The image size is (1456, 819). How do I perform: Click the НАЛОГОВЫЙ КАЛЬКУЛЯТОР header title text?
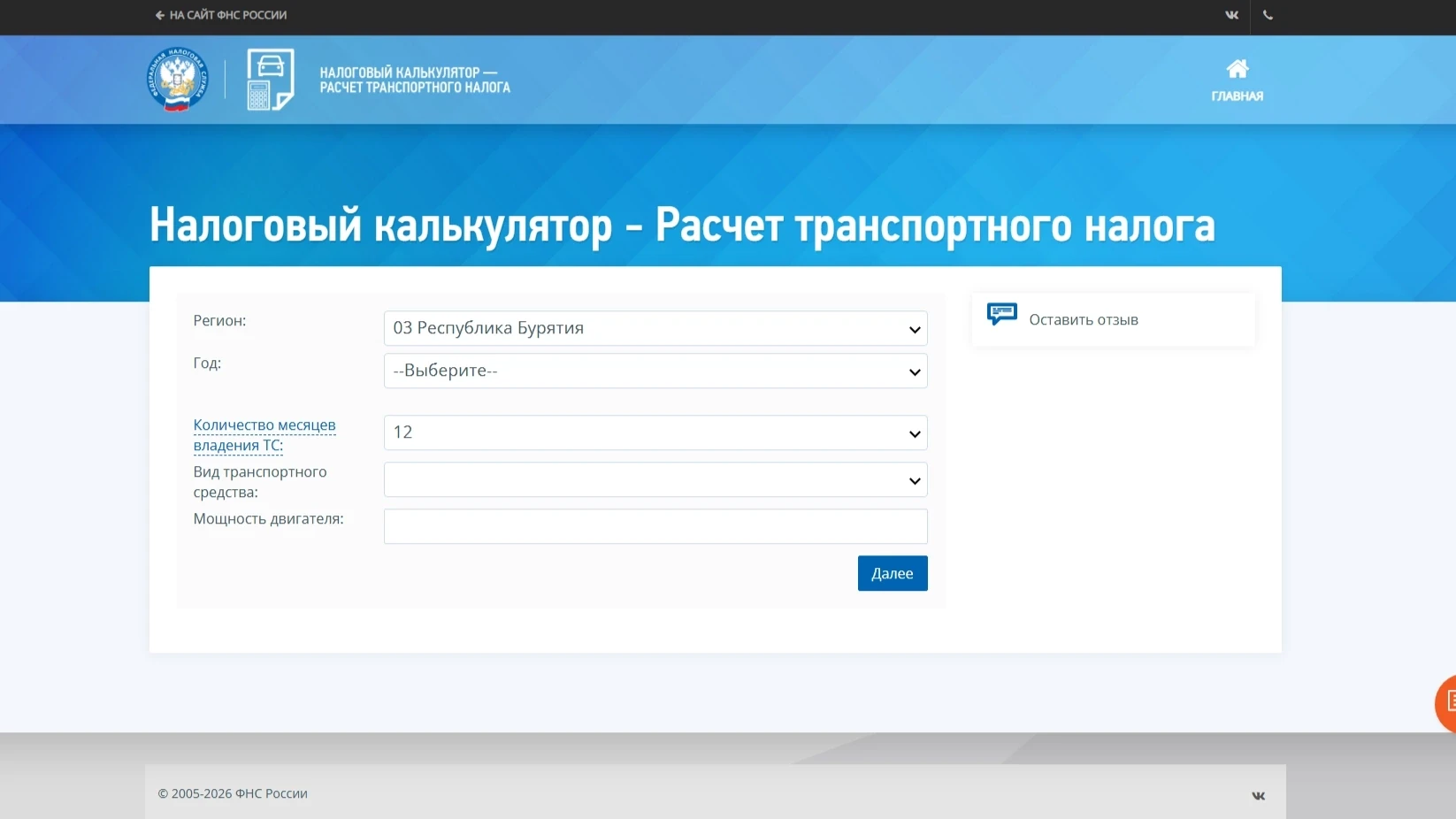[x=415, y=80]
